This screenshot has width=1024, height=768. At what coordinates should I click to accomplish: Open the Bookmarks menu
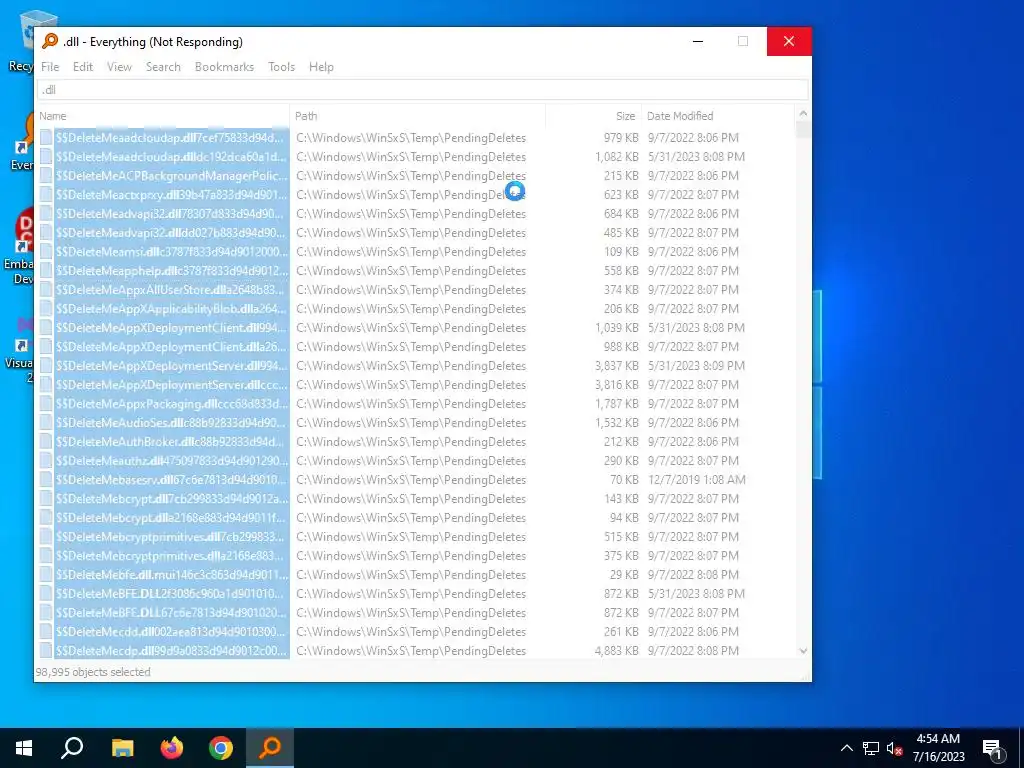[224, 67]
